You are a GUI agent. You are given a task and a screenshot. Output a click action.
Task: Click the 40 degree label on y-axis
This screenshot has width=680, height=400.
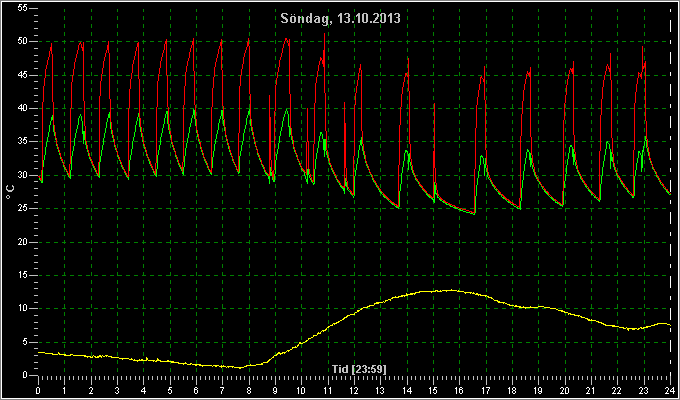[23, 108]
